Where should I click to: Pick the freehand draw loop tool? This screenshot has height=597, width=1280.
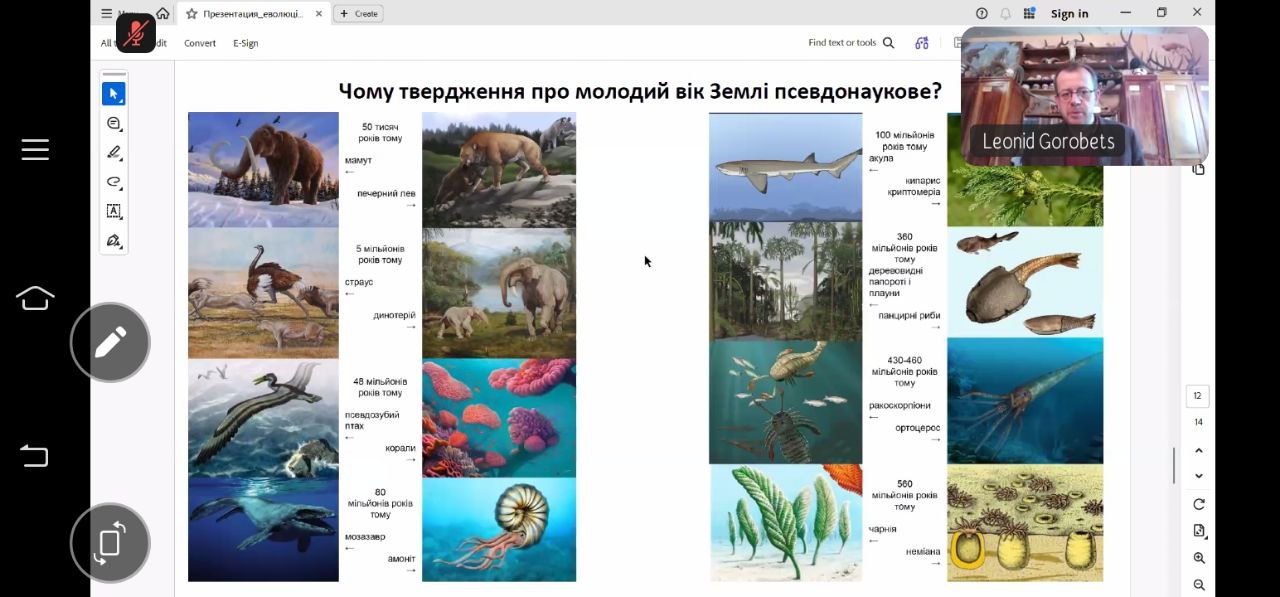tap(113, 182)
